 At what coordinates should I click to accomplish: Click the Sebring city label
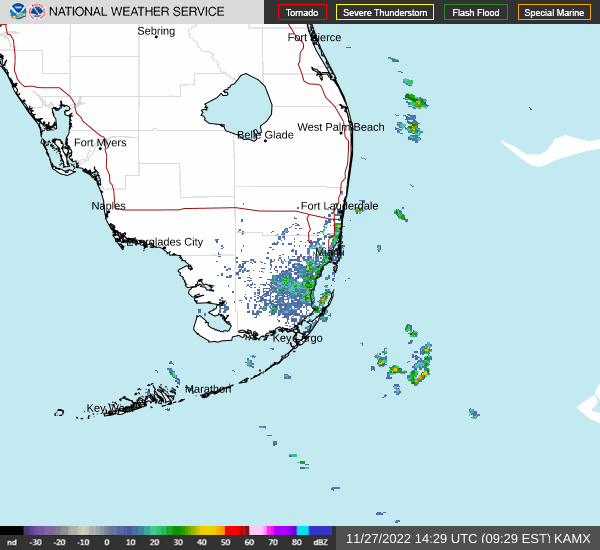coord(156,31)
